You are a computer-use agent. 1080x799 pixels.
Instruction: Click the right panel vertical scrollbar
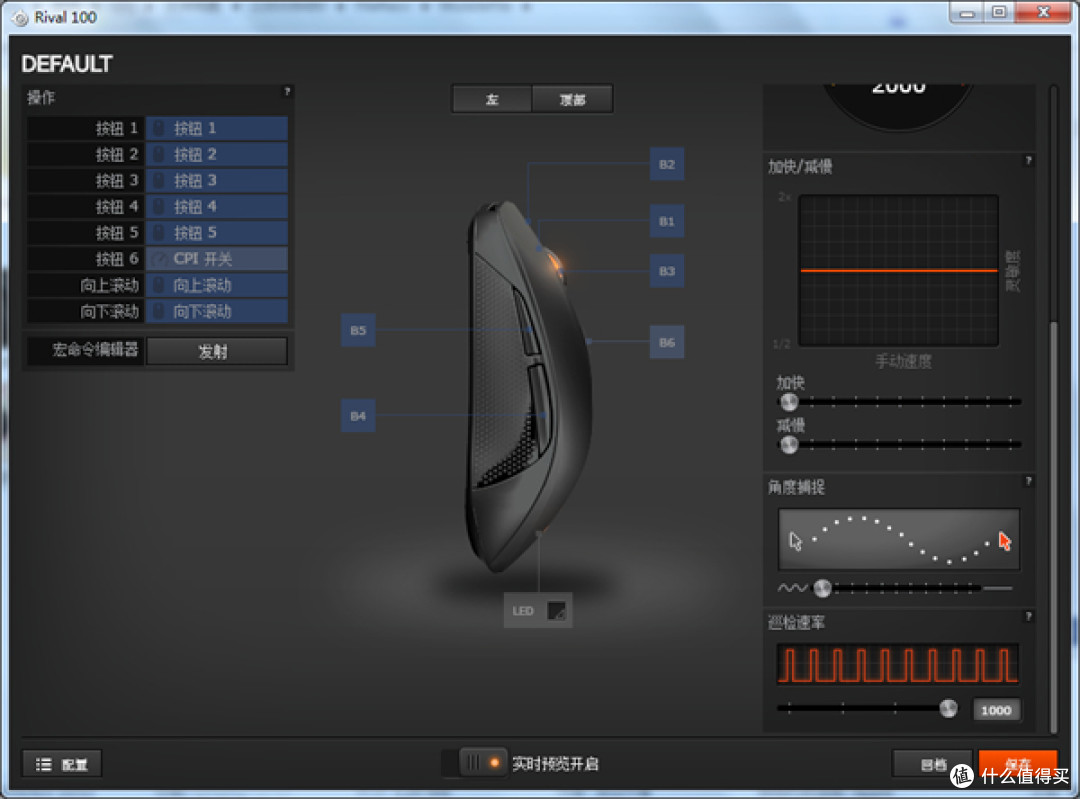coord(1053,527)
